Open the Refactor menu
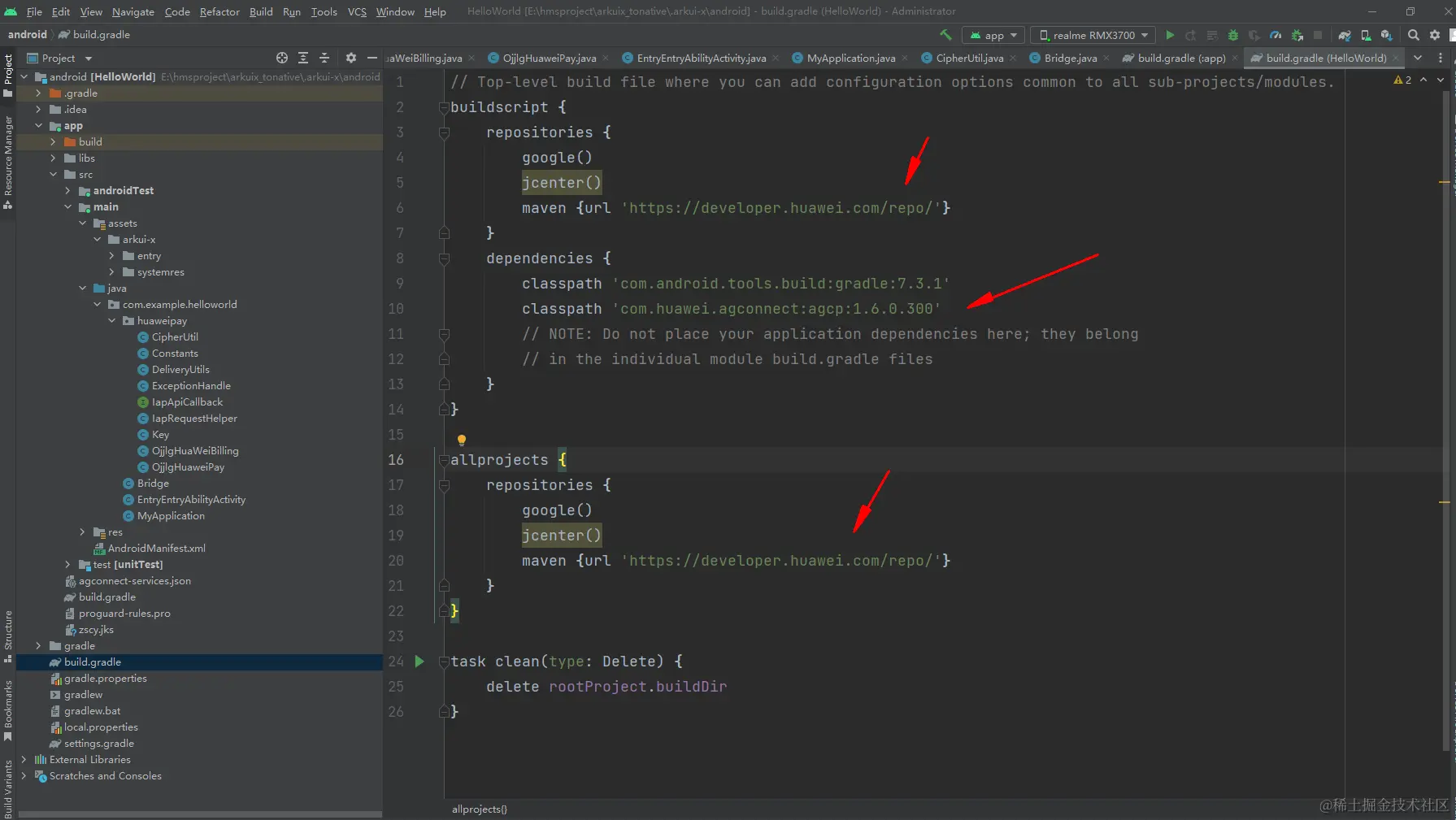1456x820 pixels. pyautogui.click(x=219, y=11)
